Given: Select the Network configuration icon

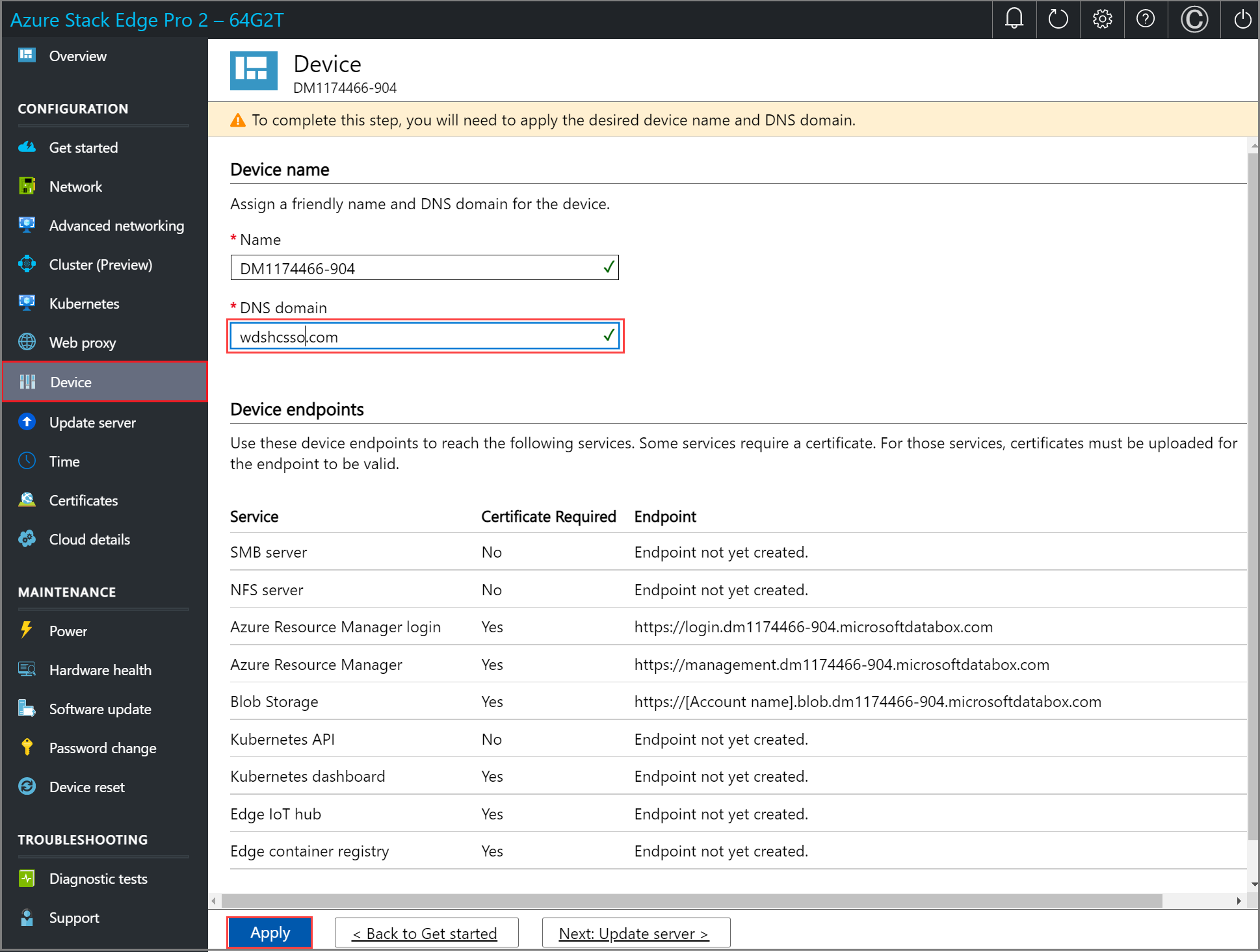Looking at the screenshot, I should [27, 186].
